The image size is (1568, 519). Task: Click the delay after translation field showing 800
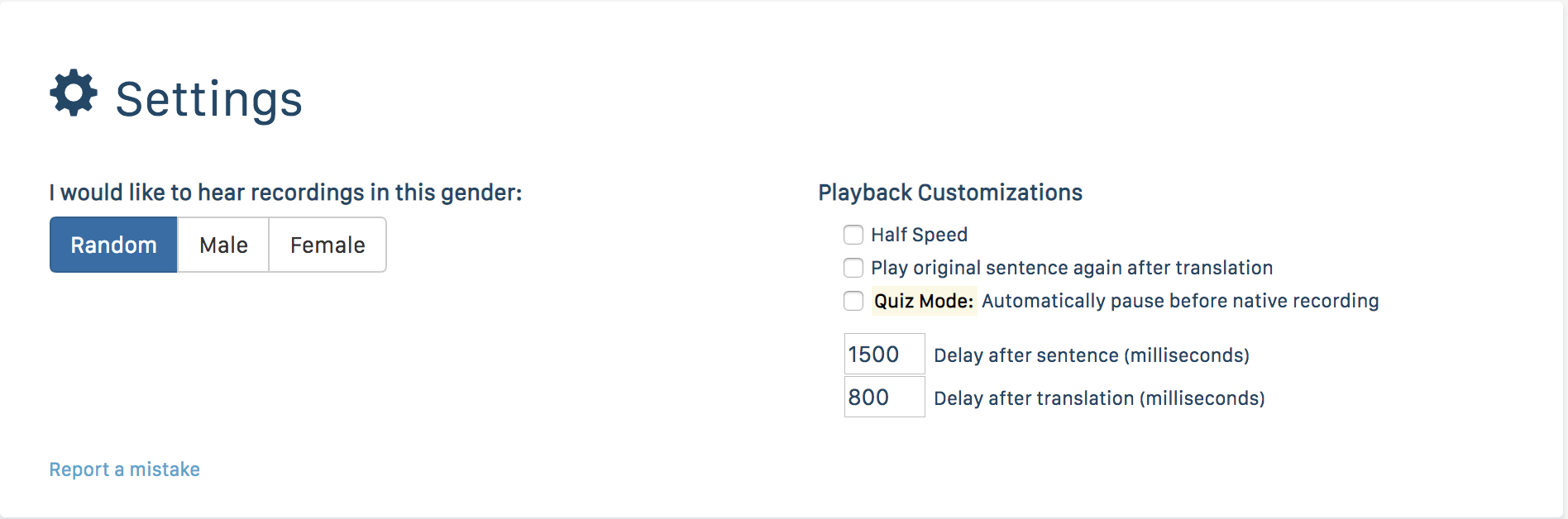883,398
